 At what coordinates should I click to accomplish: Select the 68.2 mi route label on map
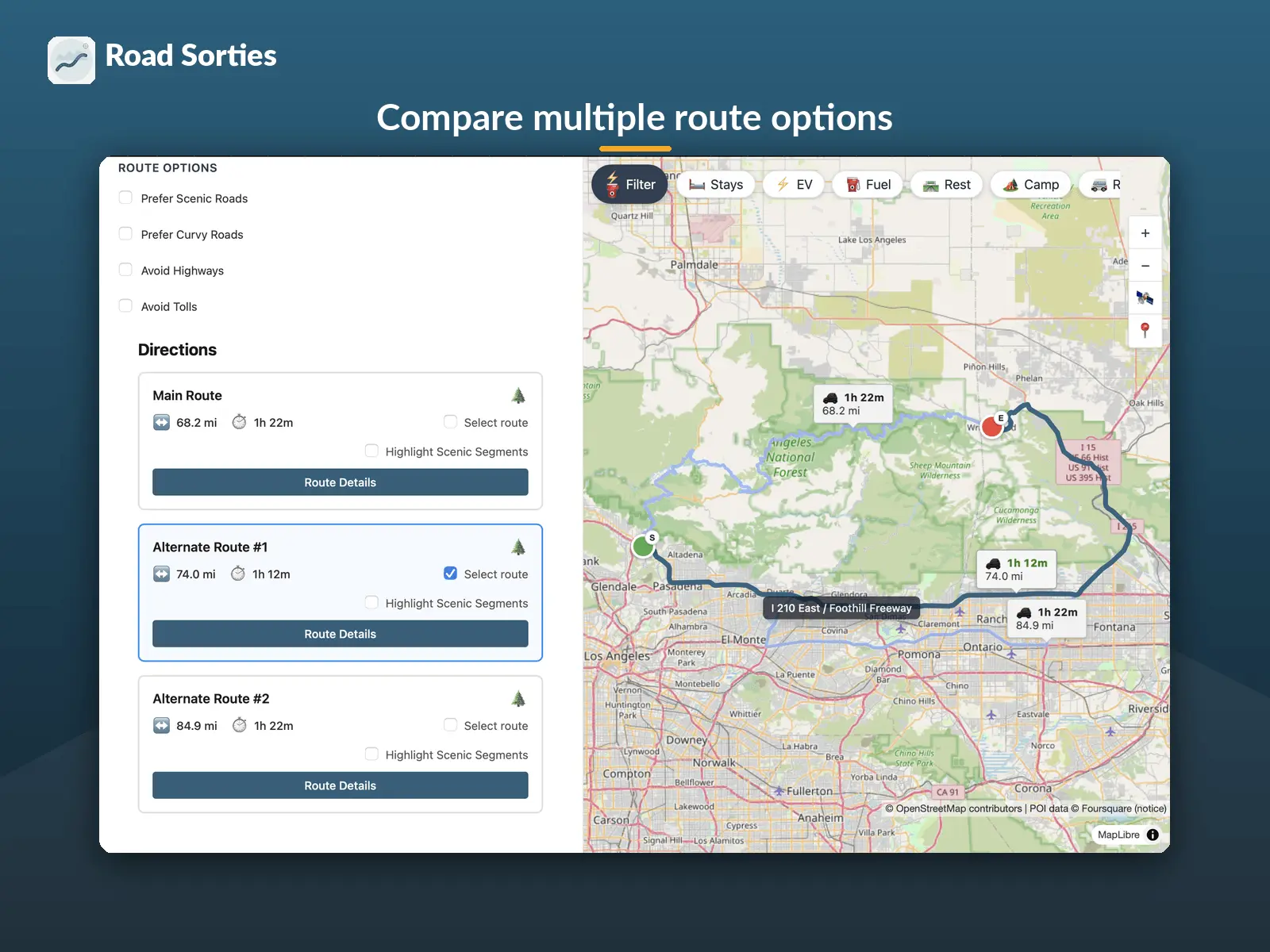tap(853, 404)
